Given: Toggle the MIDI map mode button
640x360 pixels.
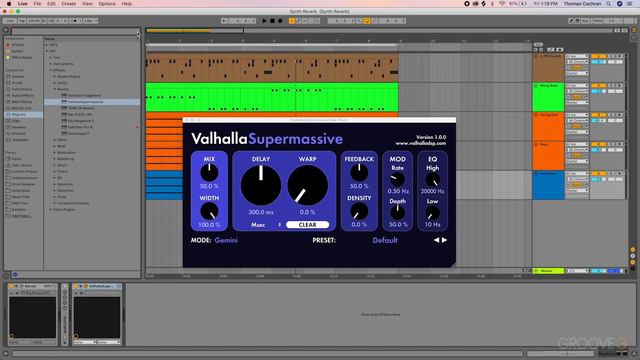Looking at the screenshot, I should (x=597, y=21).
